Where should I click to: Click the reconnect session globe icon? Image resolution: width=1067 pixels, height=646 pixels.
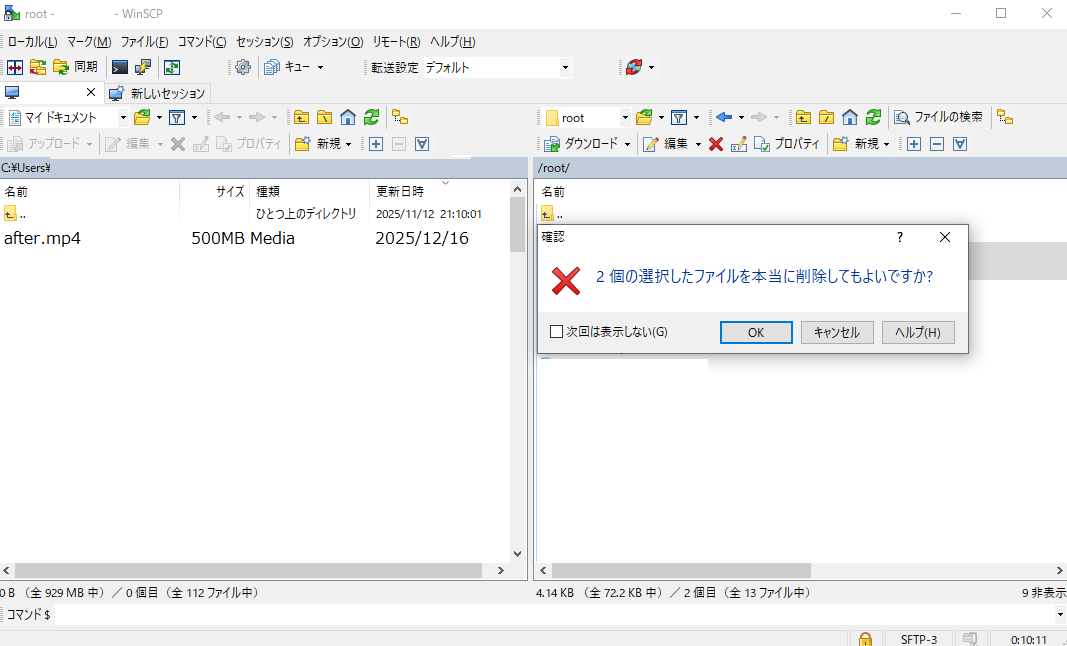point(634,67)
